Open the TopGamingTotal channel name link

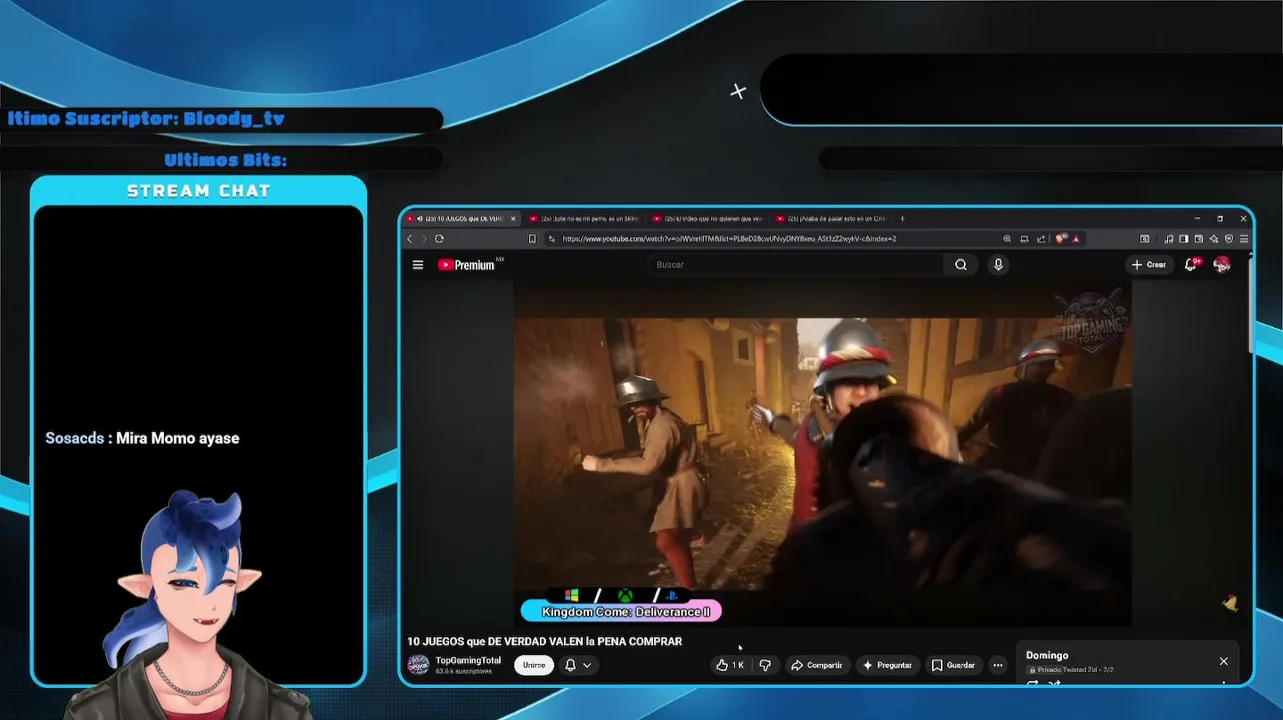pyautogui.click(x=468, y=660)
